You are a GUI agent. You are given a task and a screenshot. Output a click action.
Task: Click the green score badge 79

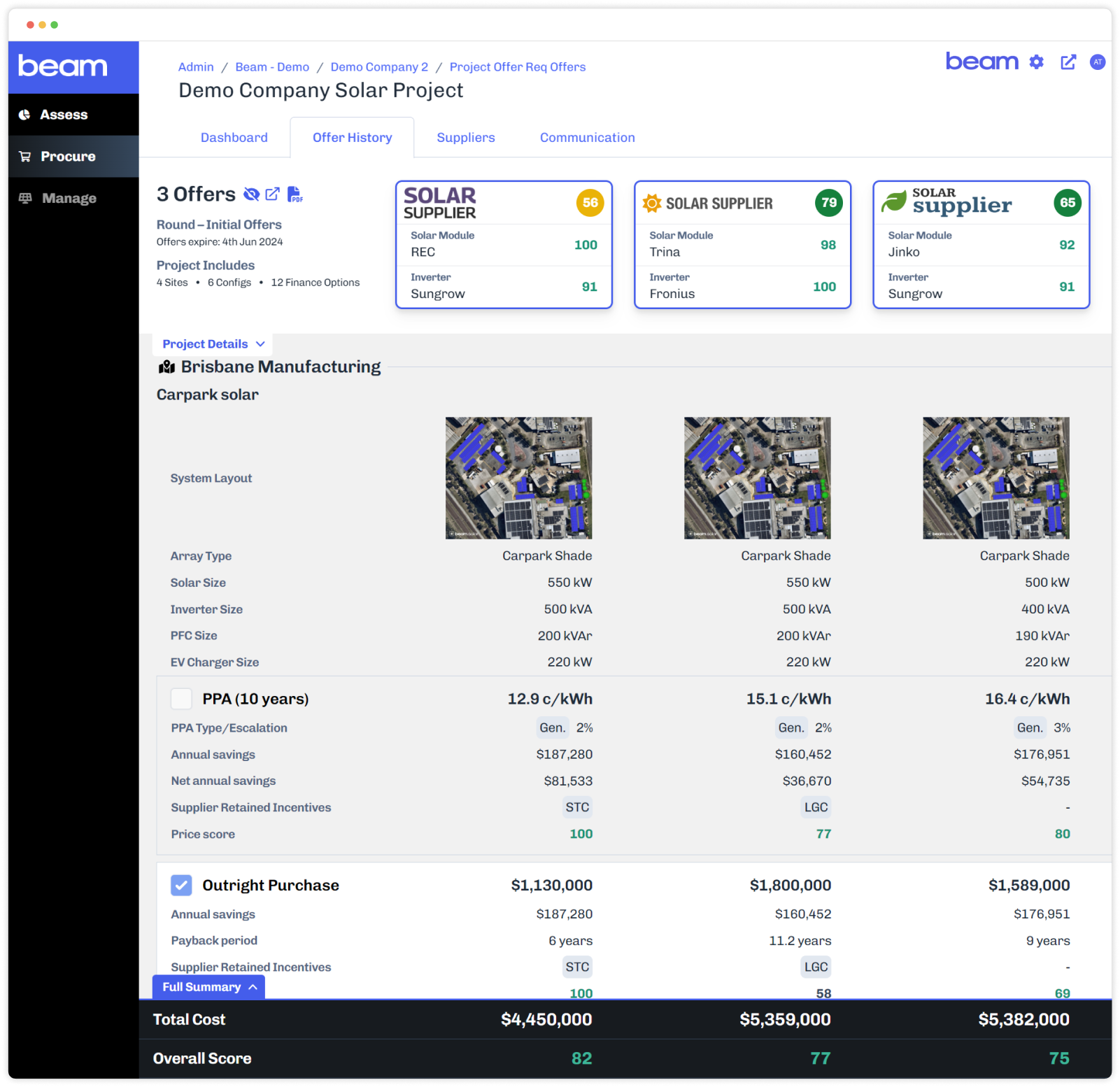coord(829,203)
